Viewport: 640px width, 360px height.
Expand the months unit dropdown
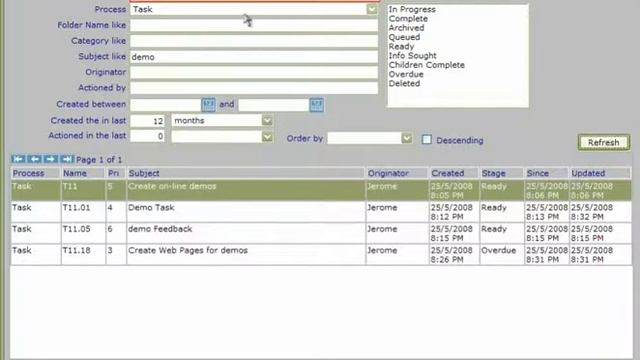point(267,121)
